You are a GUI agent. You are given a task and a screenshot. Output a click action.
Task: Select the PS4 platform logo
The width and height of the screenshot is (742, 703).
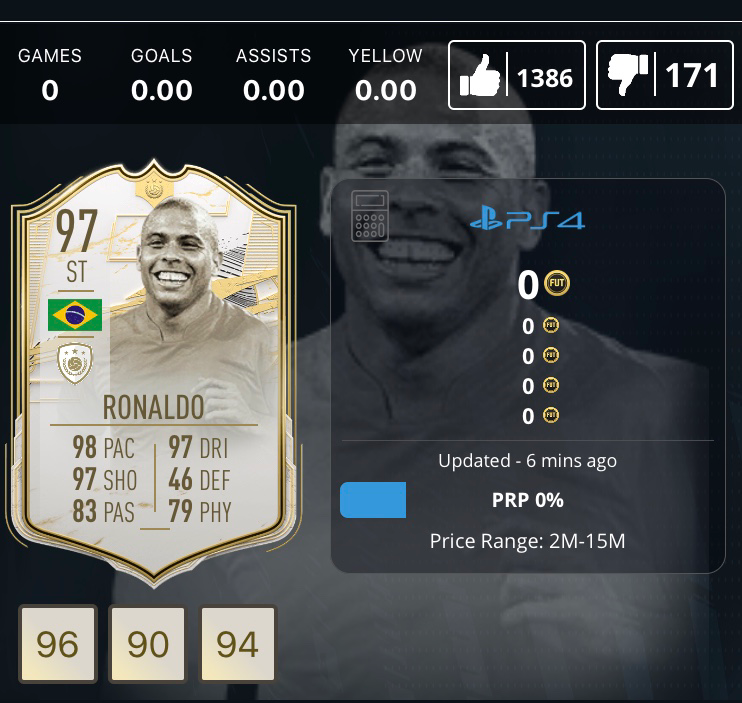pyautogui.click(x=527, y=218)
